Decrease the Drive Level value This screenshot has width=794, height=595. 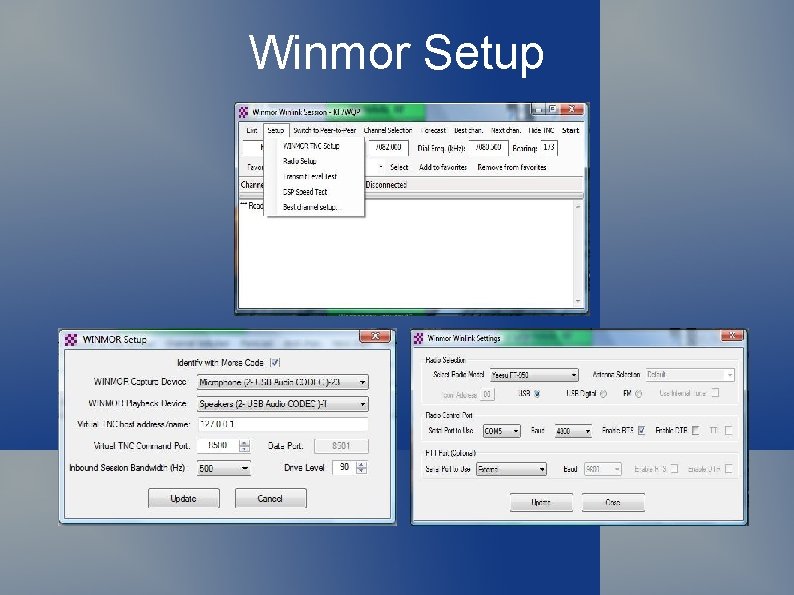[x=362, y=471]
